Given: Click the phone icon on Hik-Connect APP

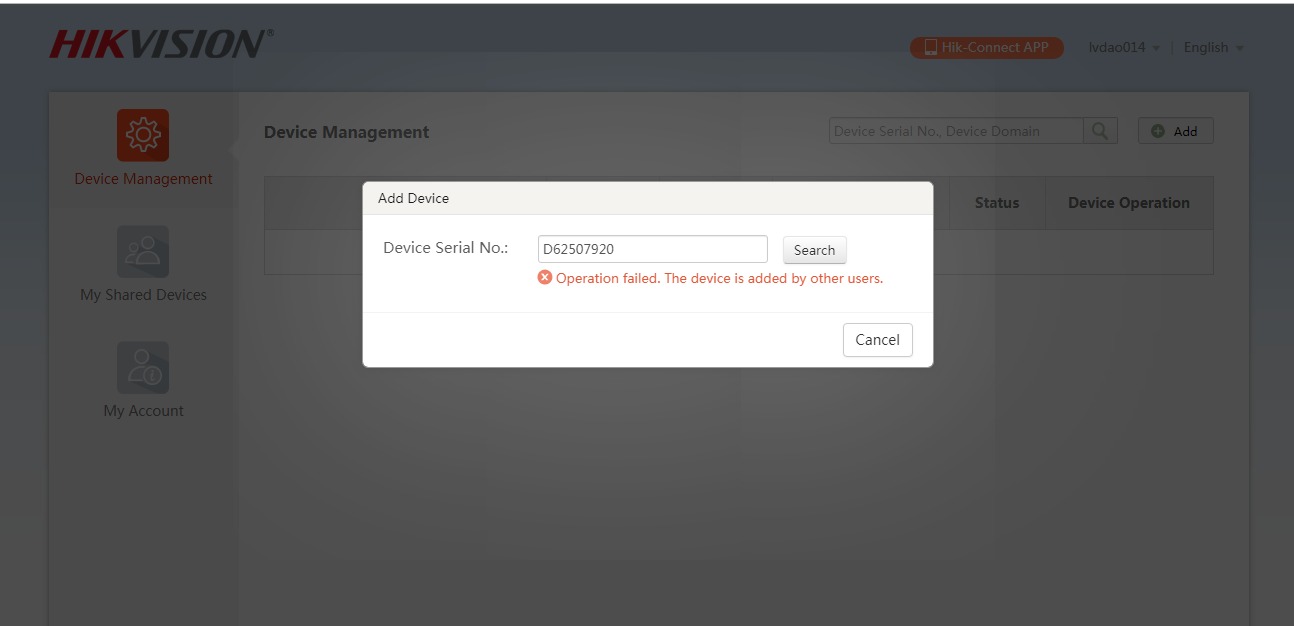Looking at the screenshot, I should tap(930, 48).
